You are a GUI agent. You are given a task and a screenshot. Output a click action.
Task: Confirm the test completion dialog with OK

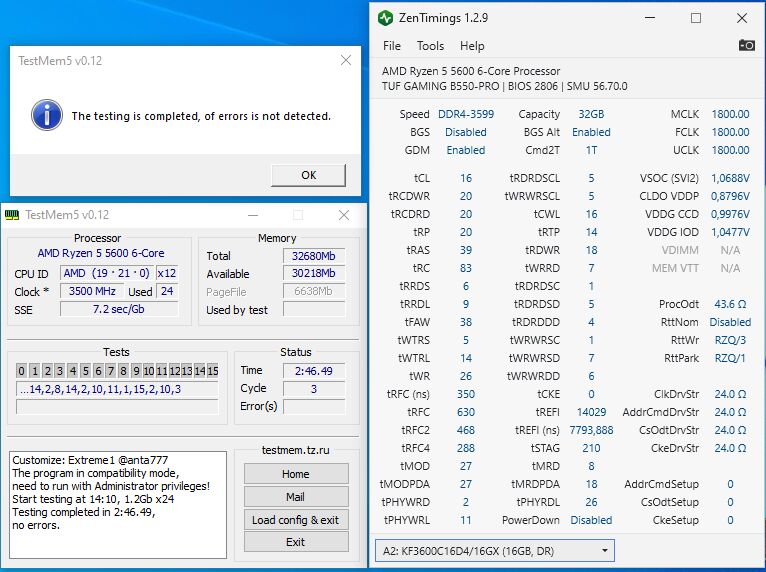(x=308, y=175)
